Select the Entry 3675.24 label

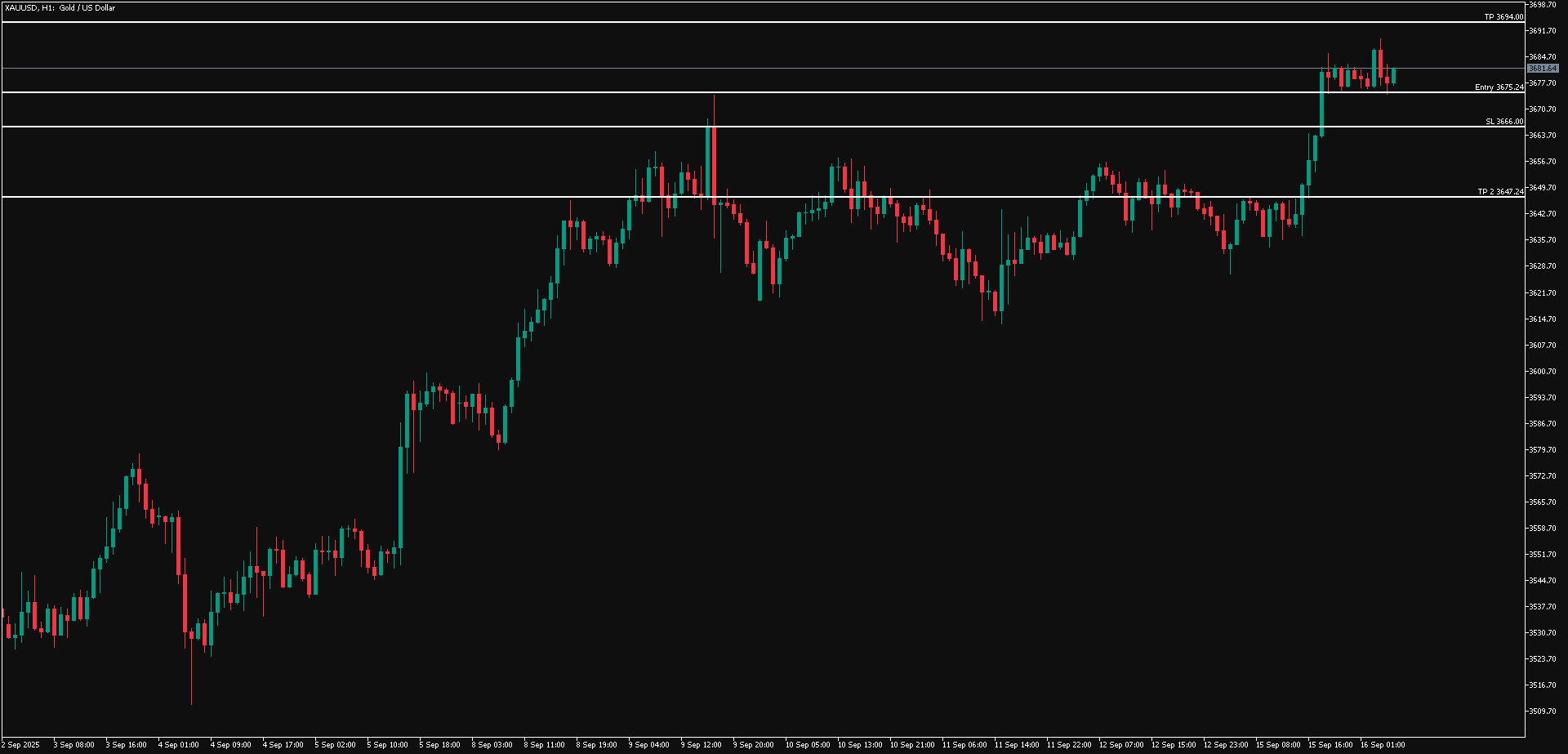[x=1499, y=87]
